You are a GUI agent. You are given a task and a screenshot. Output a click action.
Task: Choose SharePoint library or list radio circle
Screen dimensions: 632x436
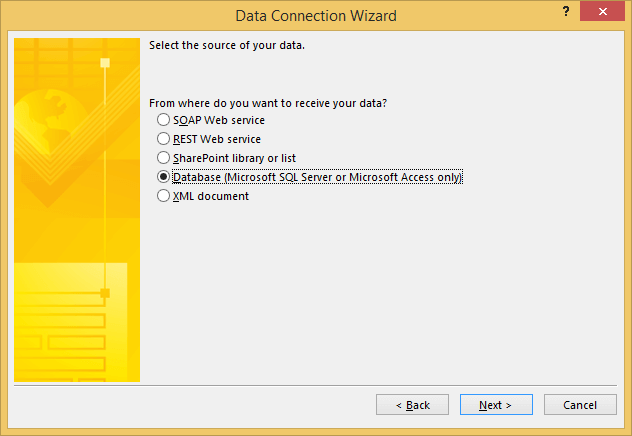(164, 158)
